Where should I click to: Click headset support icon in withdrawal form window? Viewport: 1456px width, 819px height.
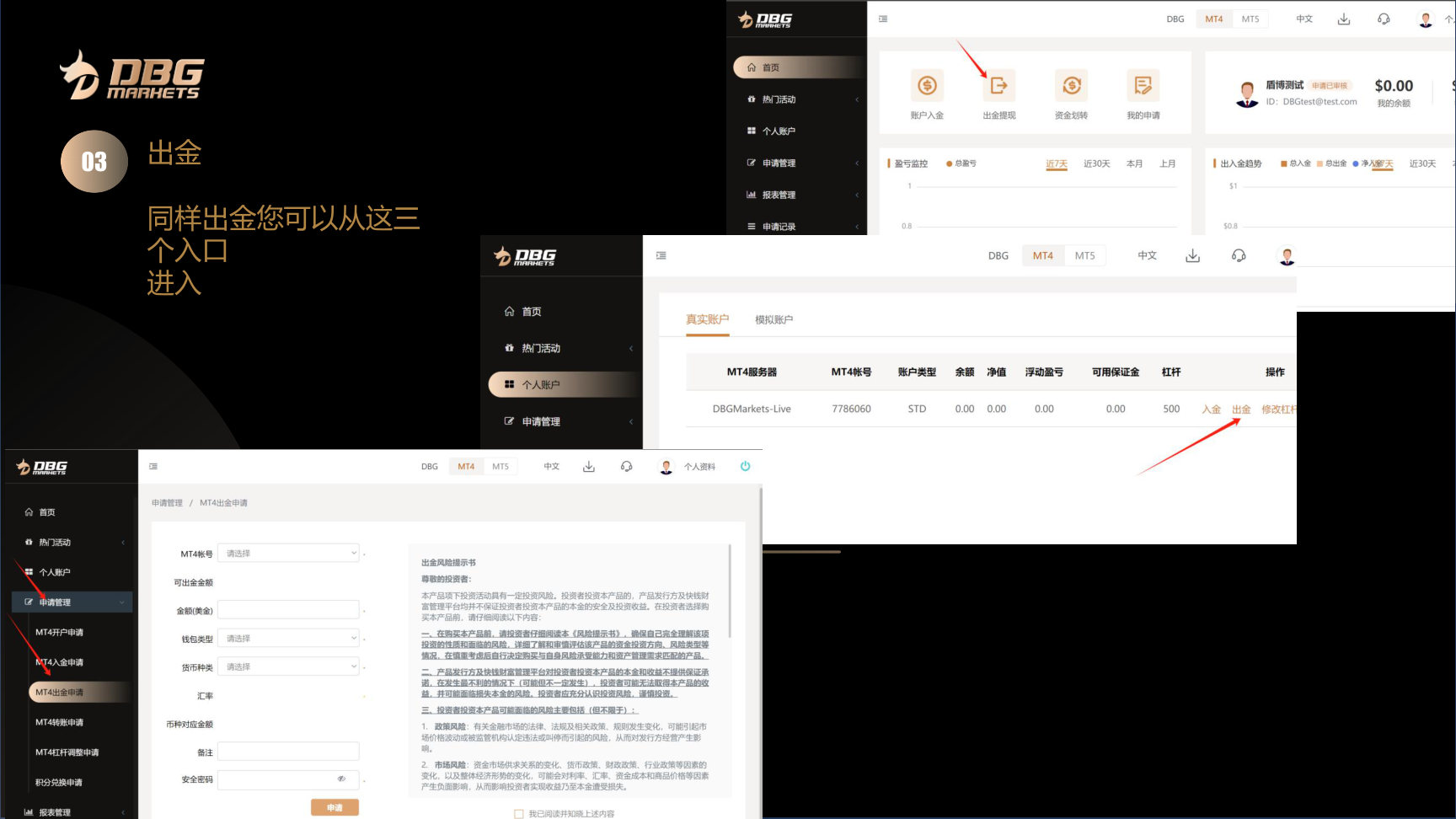pyautogui.click(x=626, y=466)
